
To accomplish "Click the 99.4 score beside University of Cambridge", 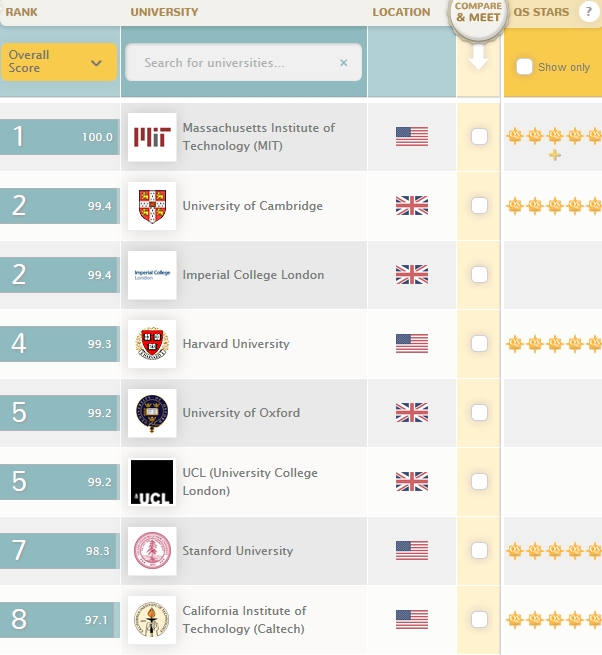I will coord(99,206).
